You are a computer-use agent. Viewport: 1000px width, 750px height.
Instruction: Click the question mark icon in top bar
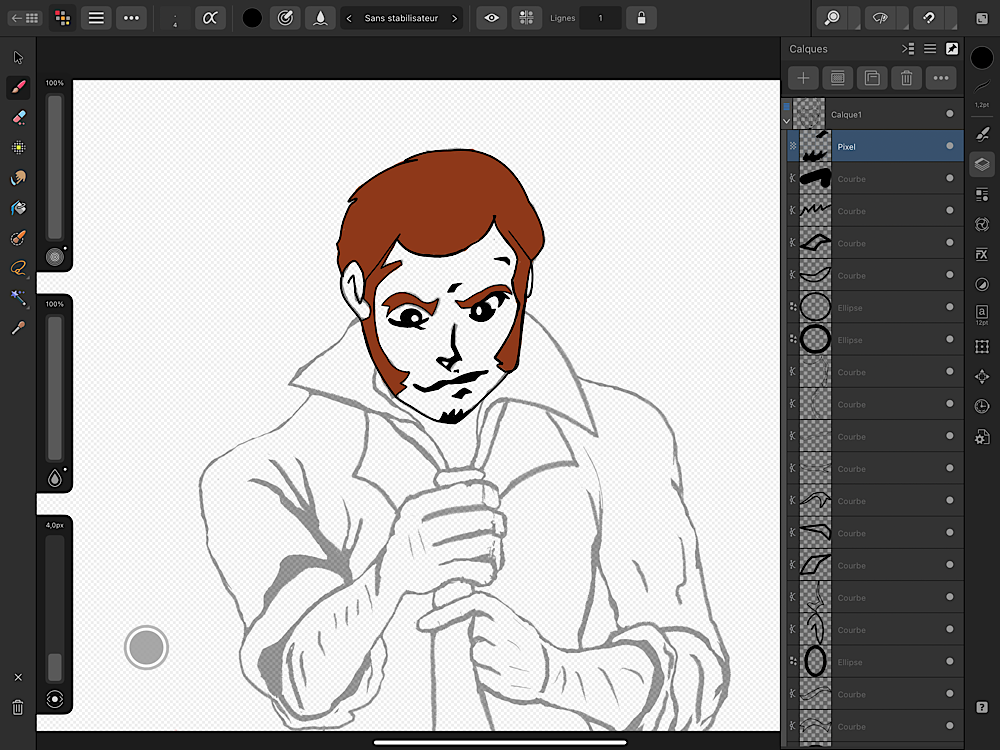pyautogui.click(x=929, y=18)
